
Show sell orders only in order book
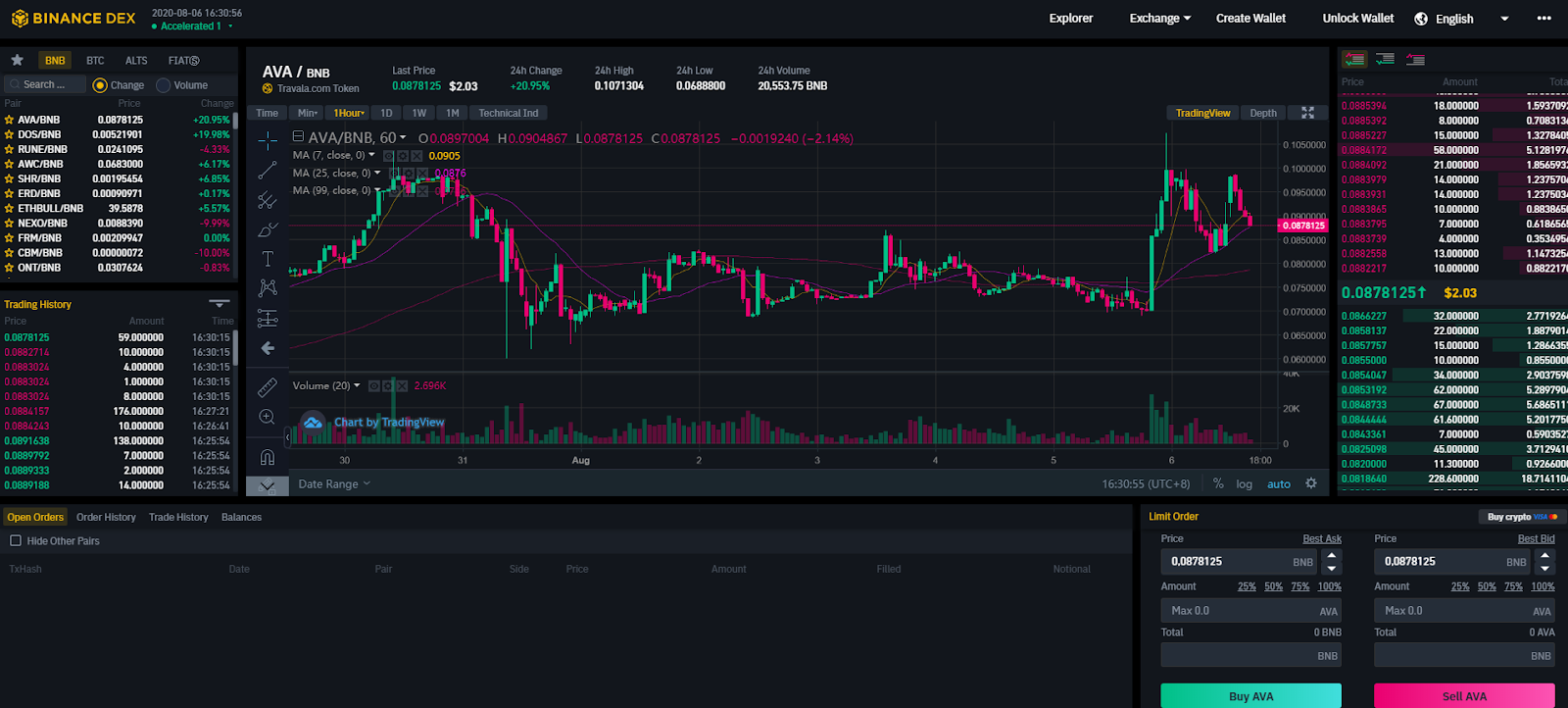1415,60
